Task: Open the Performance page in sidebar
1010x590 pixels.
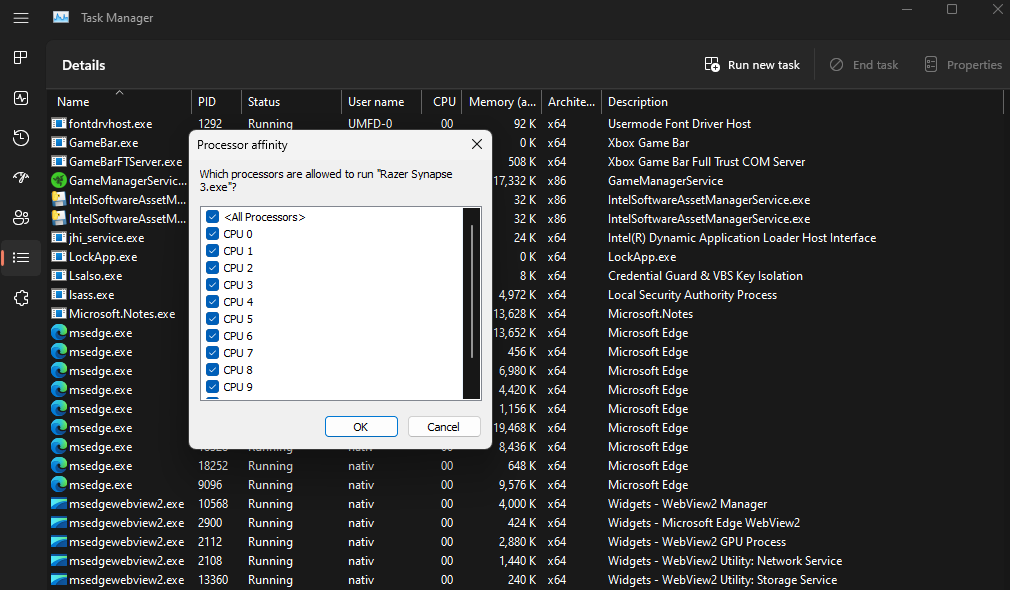Action: tap(21, 98)
